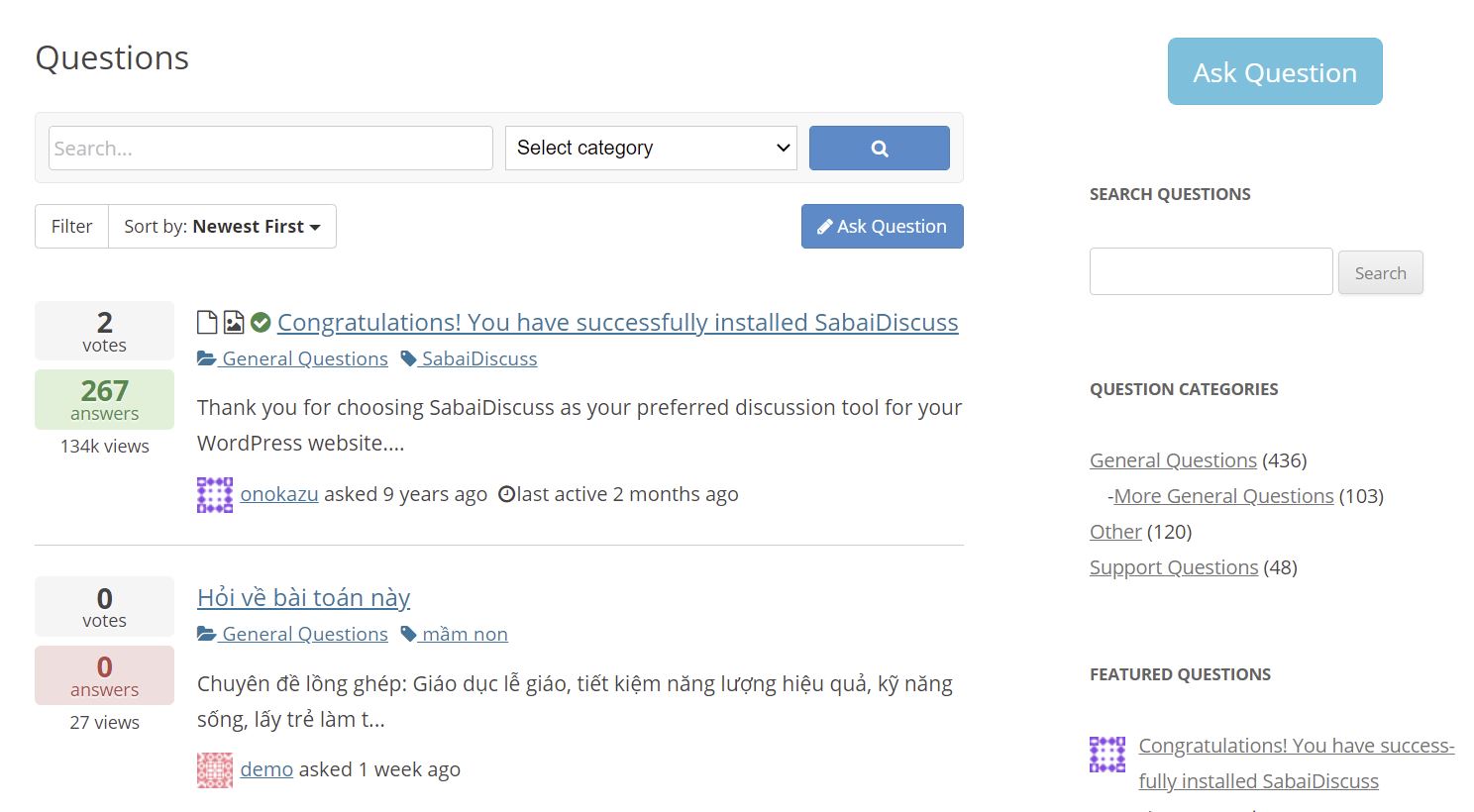Image resolution: width=1474 pixels, height=812 pixels.
Task: Click the large light-blue Ask Question button
Action: click(x=1275, y=71)
